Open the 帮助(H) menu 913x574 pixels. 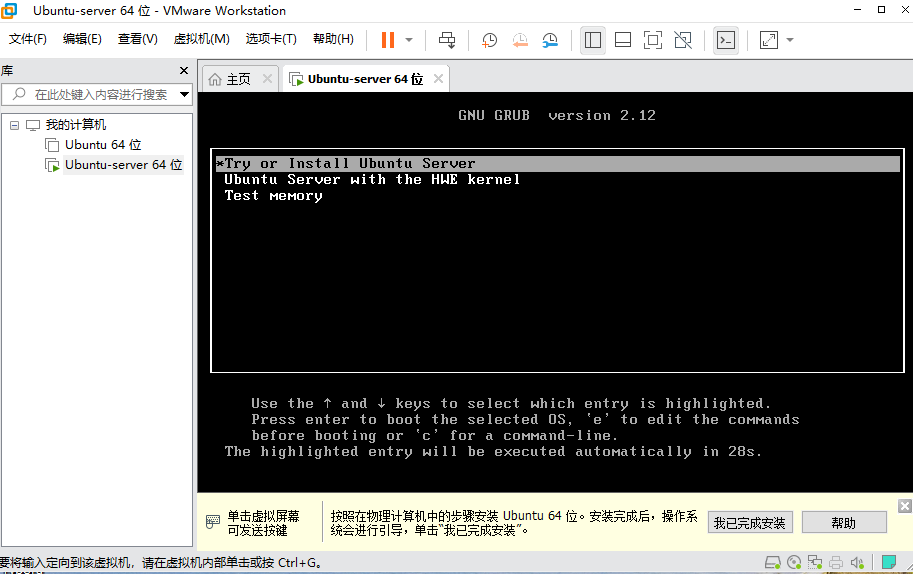[x=333, y=39]
